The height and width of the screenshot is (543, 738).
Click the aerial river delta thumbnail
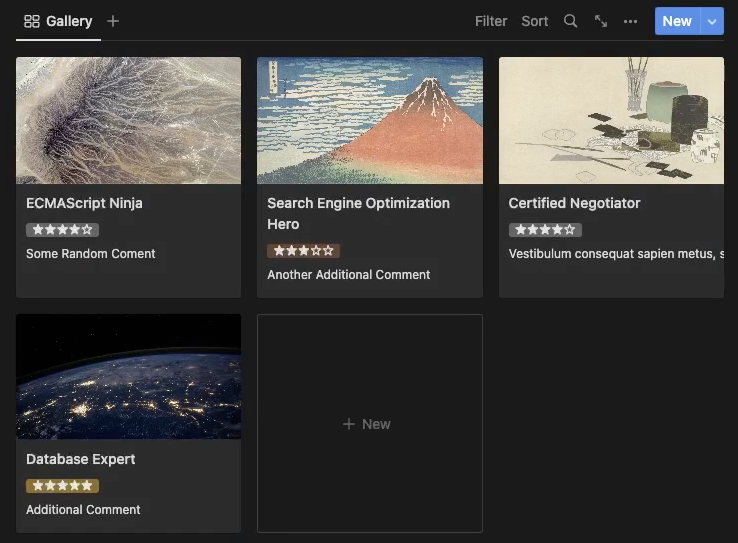tap(128, 120)
